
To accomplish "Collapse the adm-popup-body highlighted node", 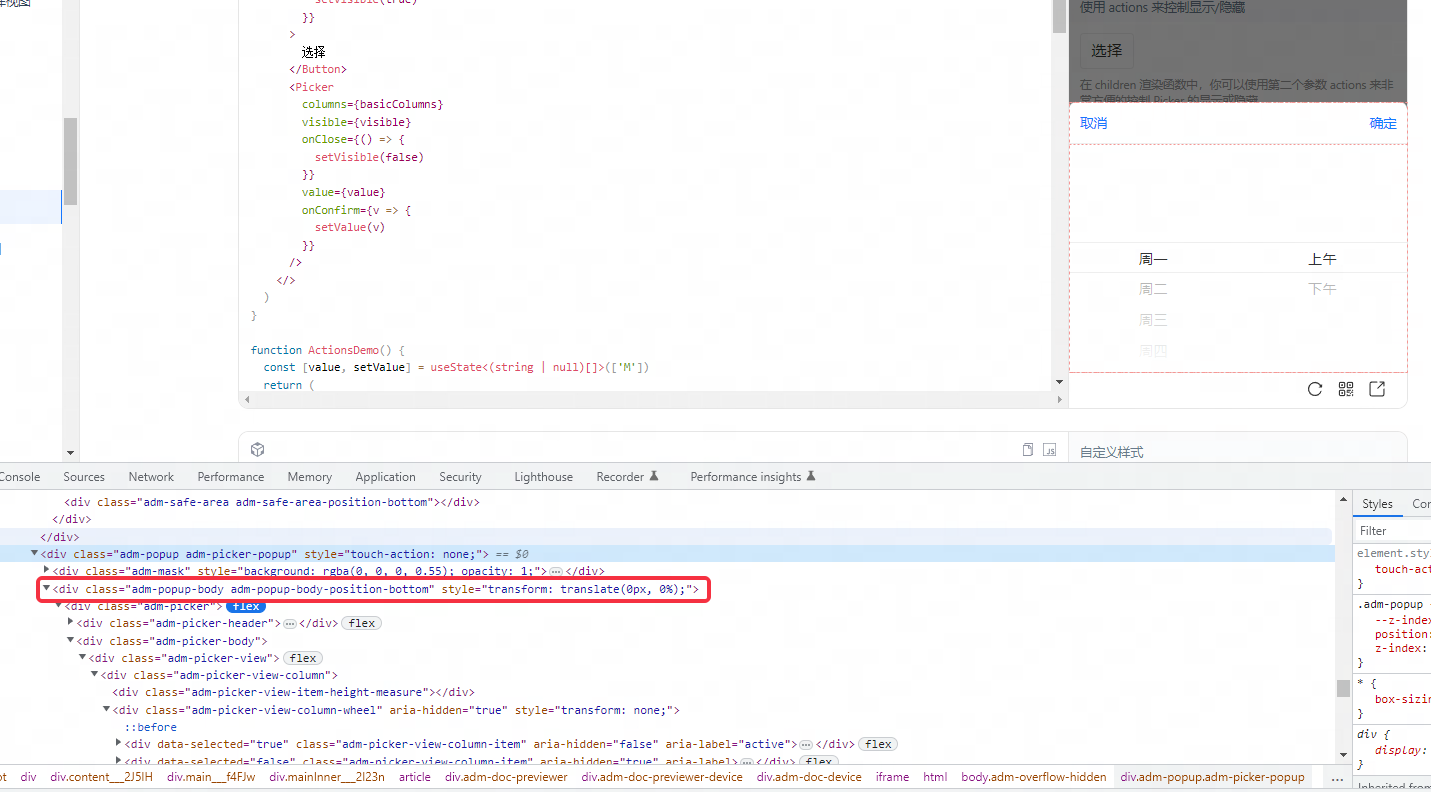I will pyautogui.click(x=46, y=588).
